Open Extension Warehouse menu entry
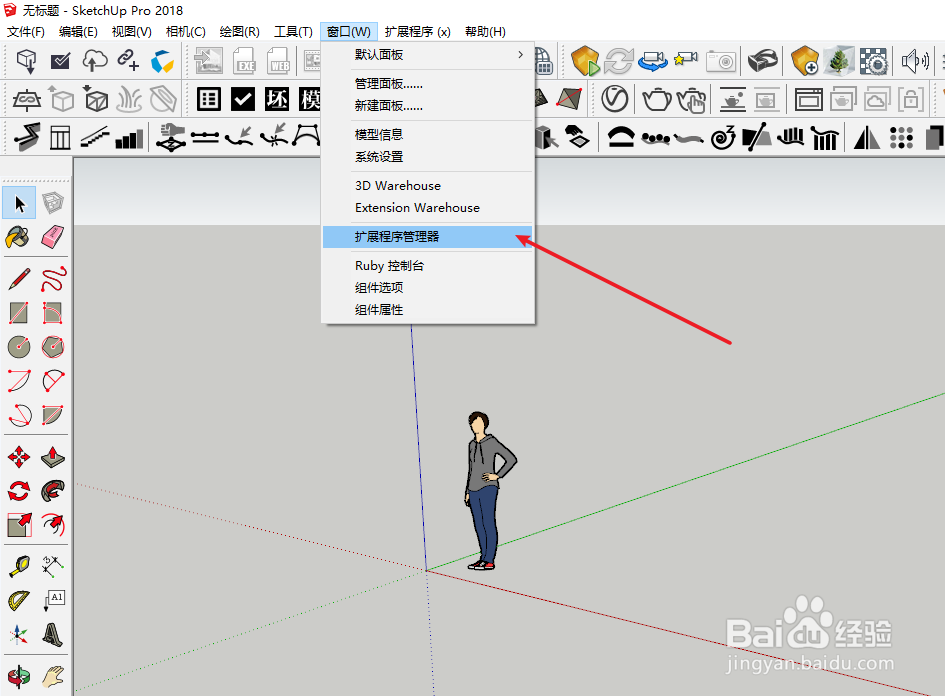The image size is (945, 696). tap(428, 208)
